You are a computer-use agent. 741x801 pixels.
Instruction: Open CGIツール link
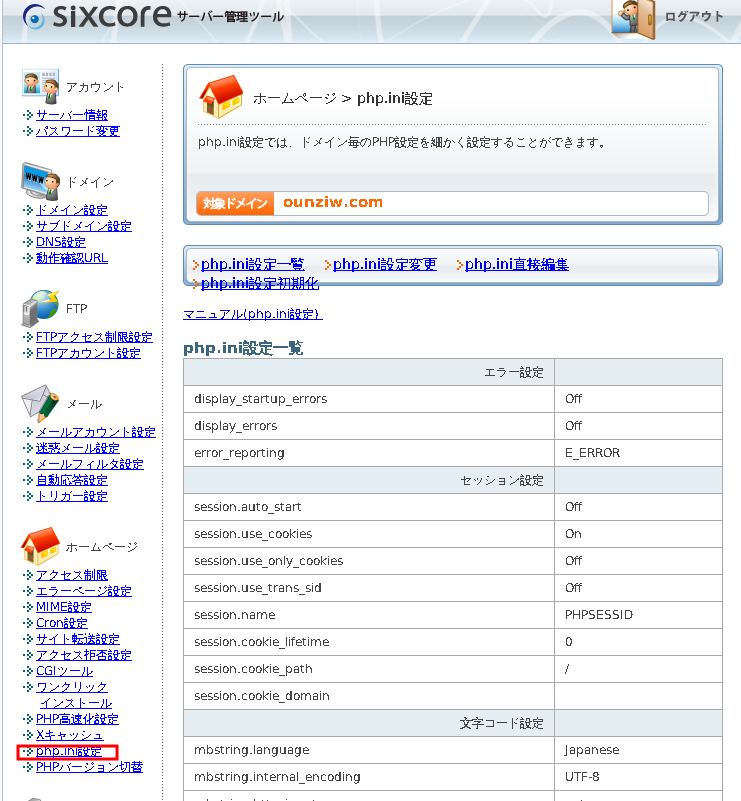coord(65,671)
